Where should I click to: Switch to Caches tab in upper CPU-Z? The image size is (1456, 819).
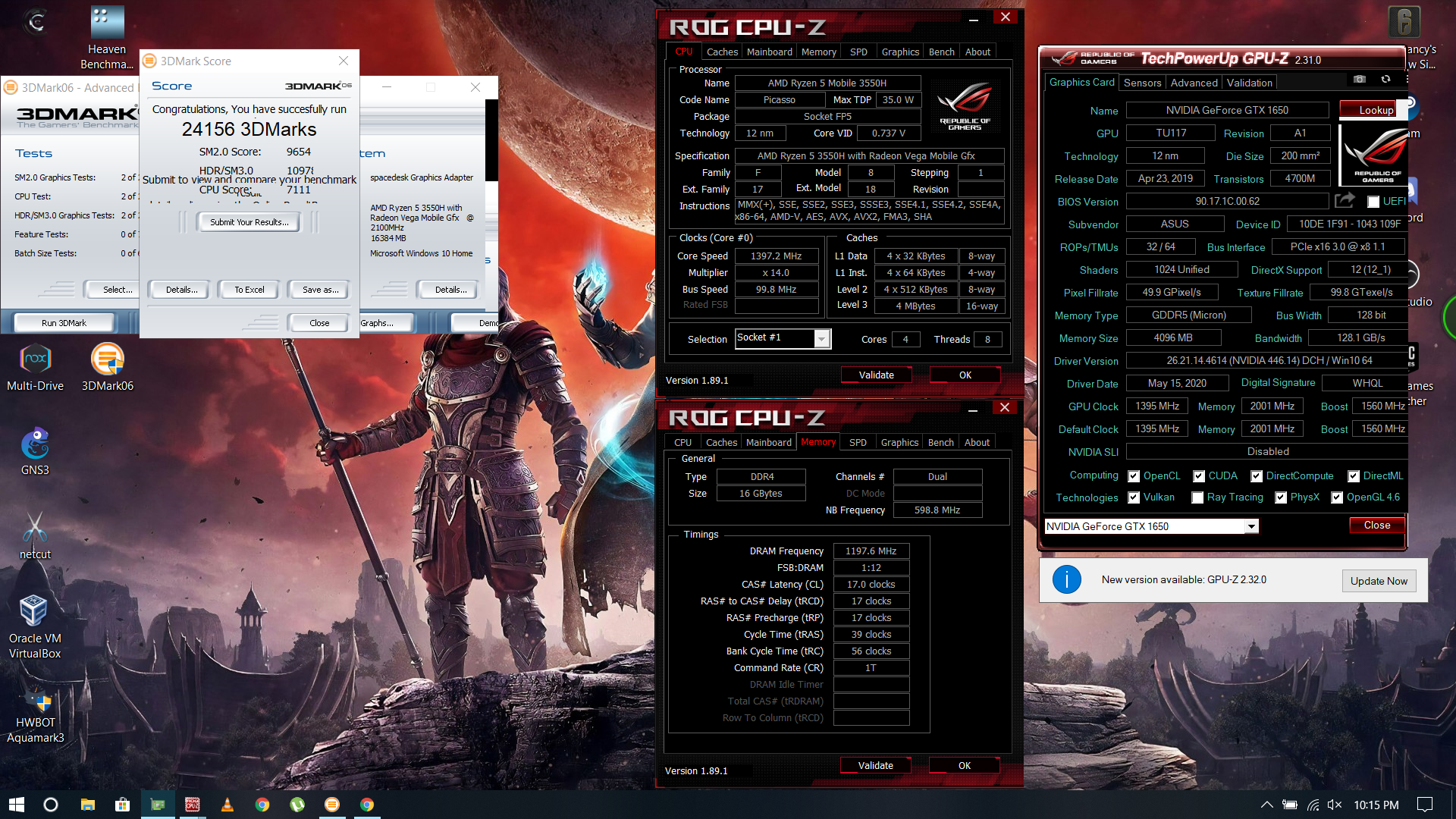click(722, 52)
